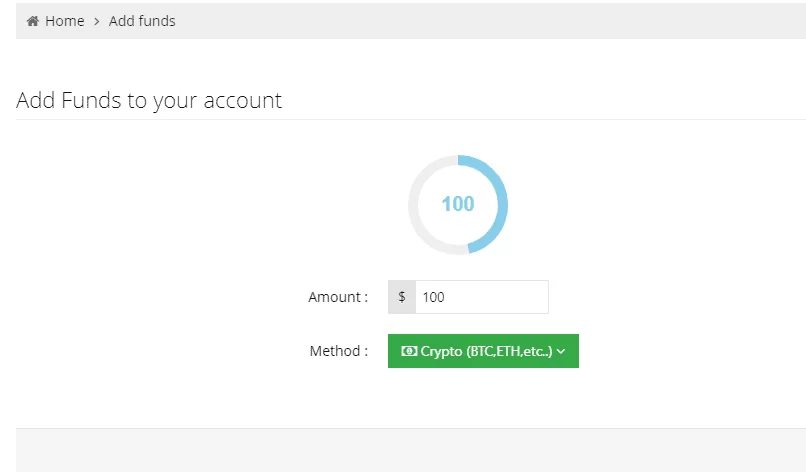Click the divider line under the heading
806x472 pixels.
[410, 119]
